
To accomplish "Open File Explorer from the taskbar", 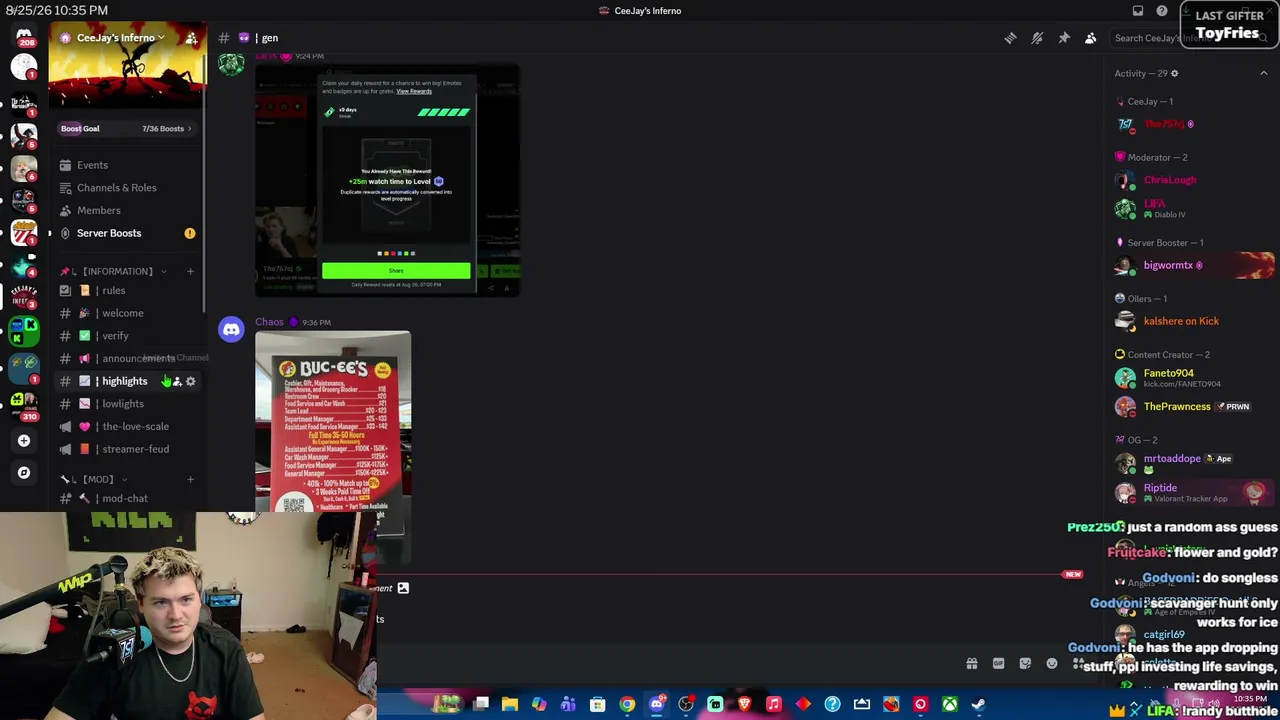I will (x=510, y=705).
